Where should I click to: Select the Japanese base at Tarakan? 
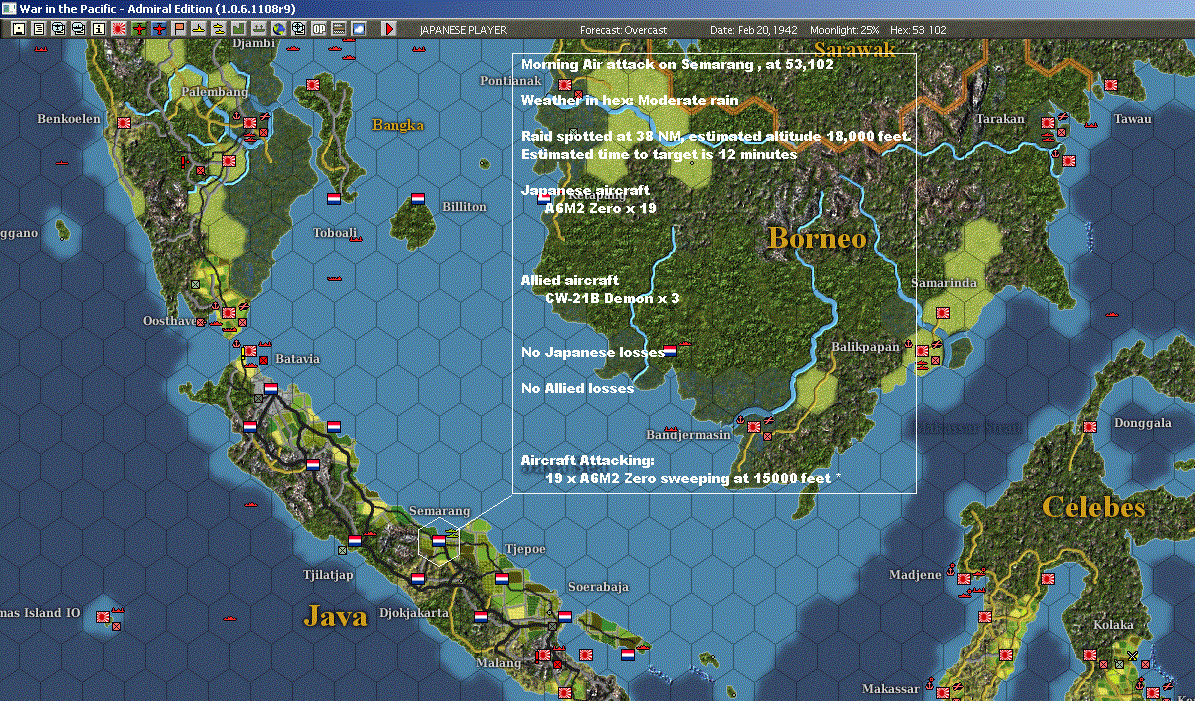pyautogui.click(x=1049, y=123)
